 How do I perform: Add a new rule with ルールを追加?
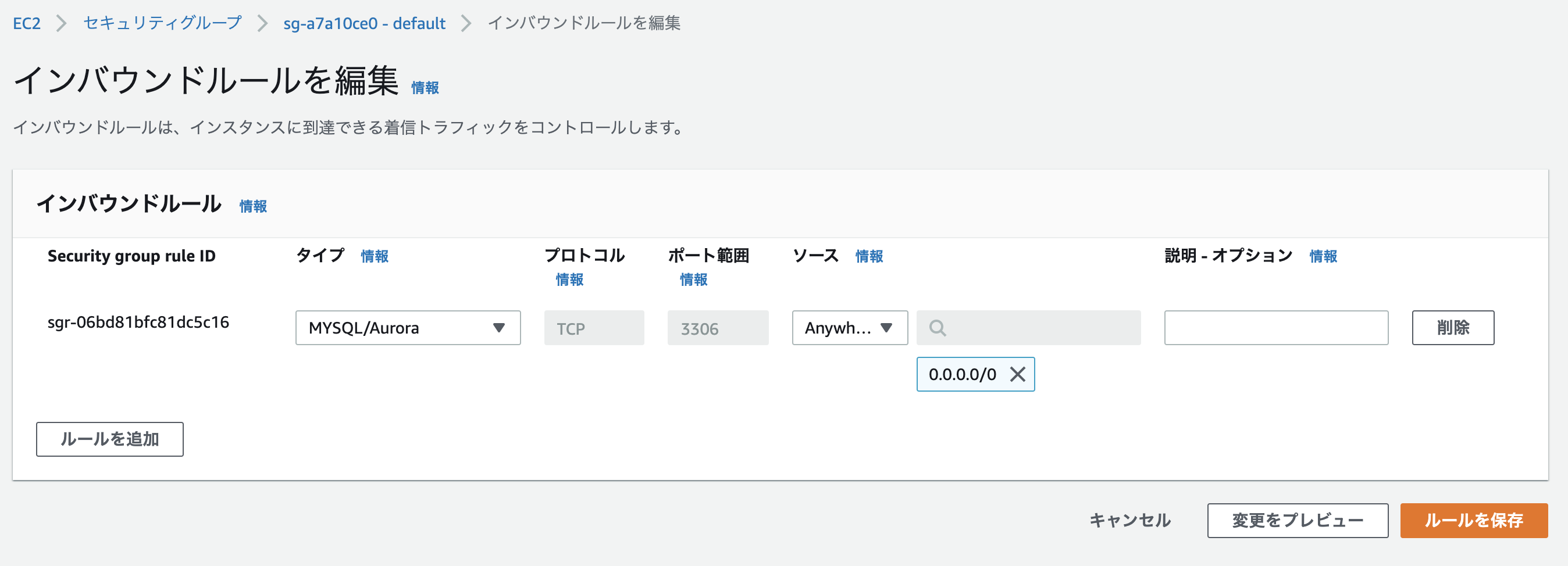tap(109, 439)
